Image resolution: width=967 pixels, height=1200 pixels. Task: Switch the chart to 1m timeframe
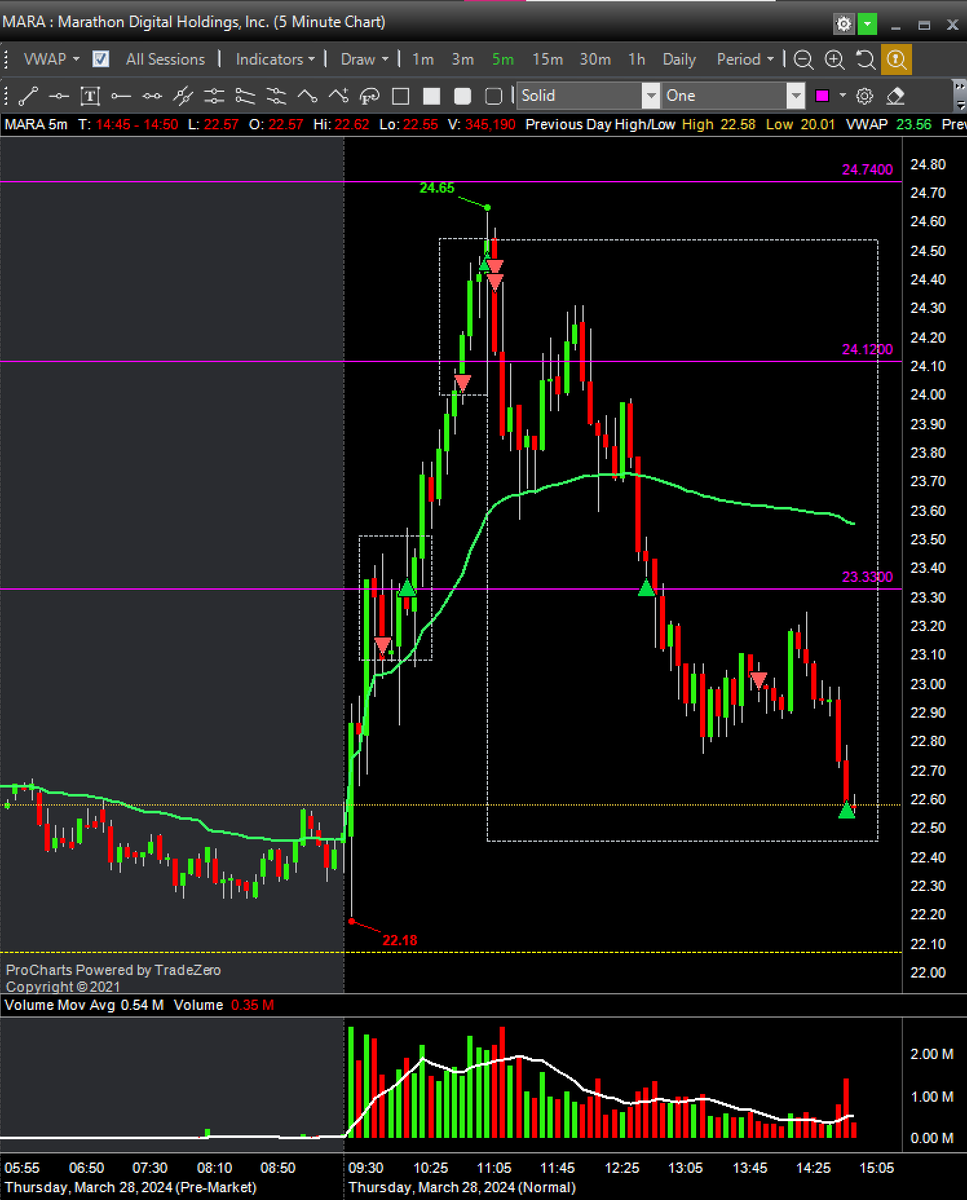(422, 59)
